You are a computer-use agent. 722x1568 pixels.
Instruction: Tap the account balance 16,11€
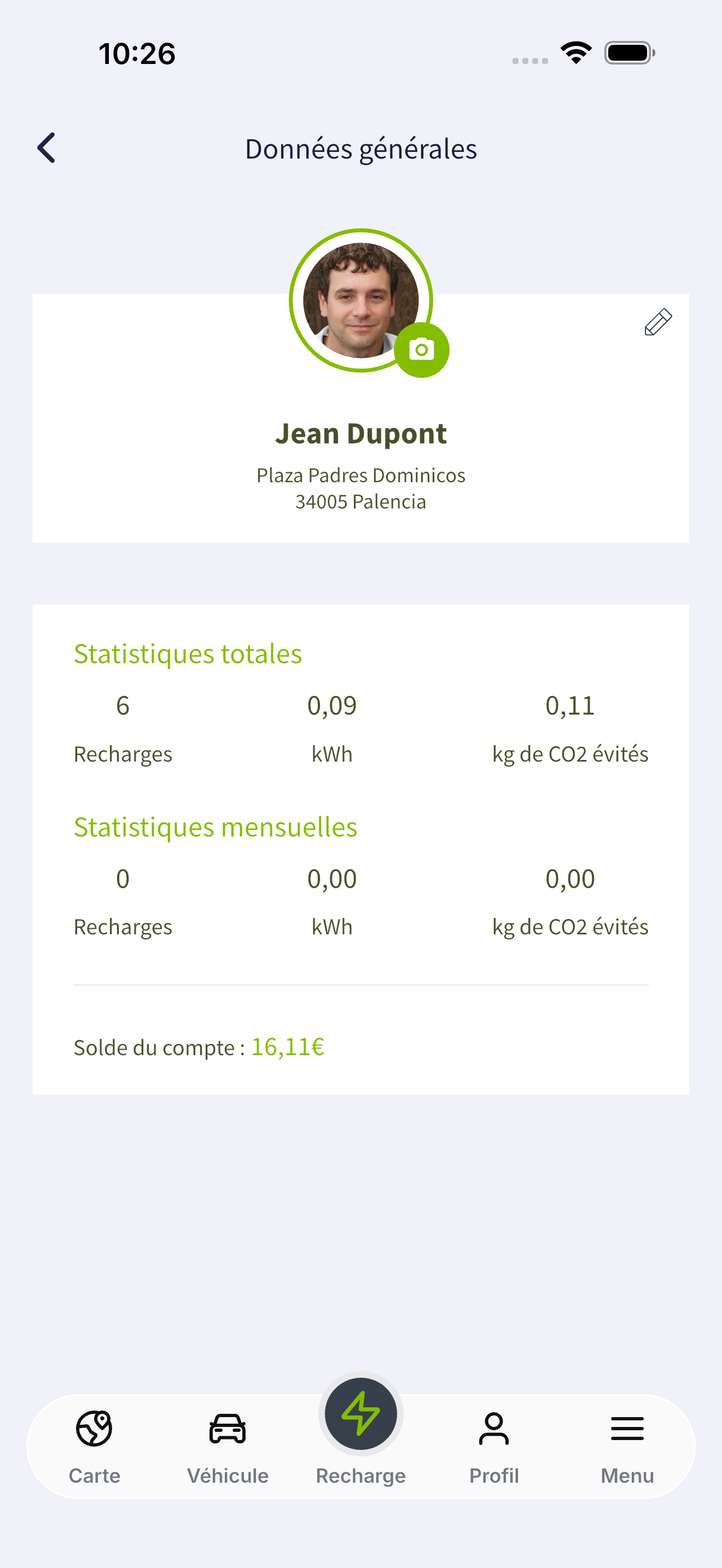coord(288,1047)
